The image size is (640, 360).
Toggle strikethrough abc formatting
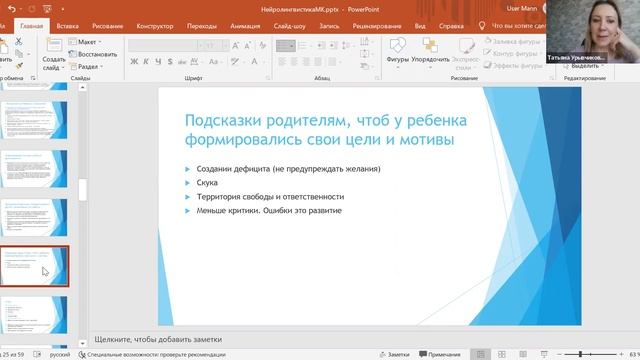[x=182, y=62]
